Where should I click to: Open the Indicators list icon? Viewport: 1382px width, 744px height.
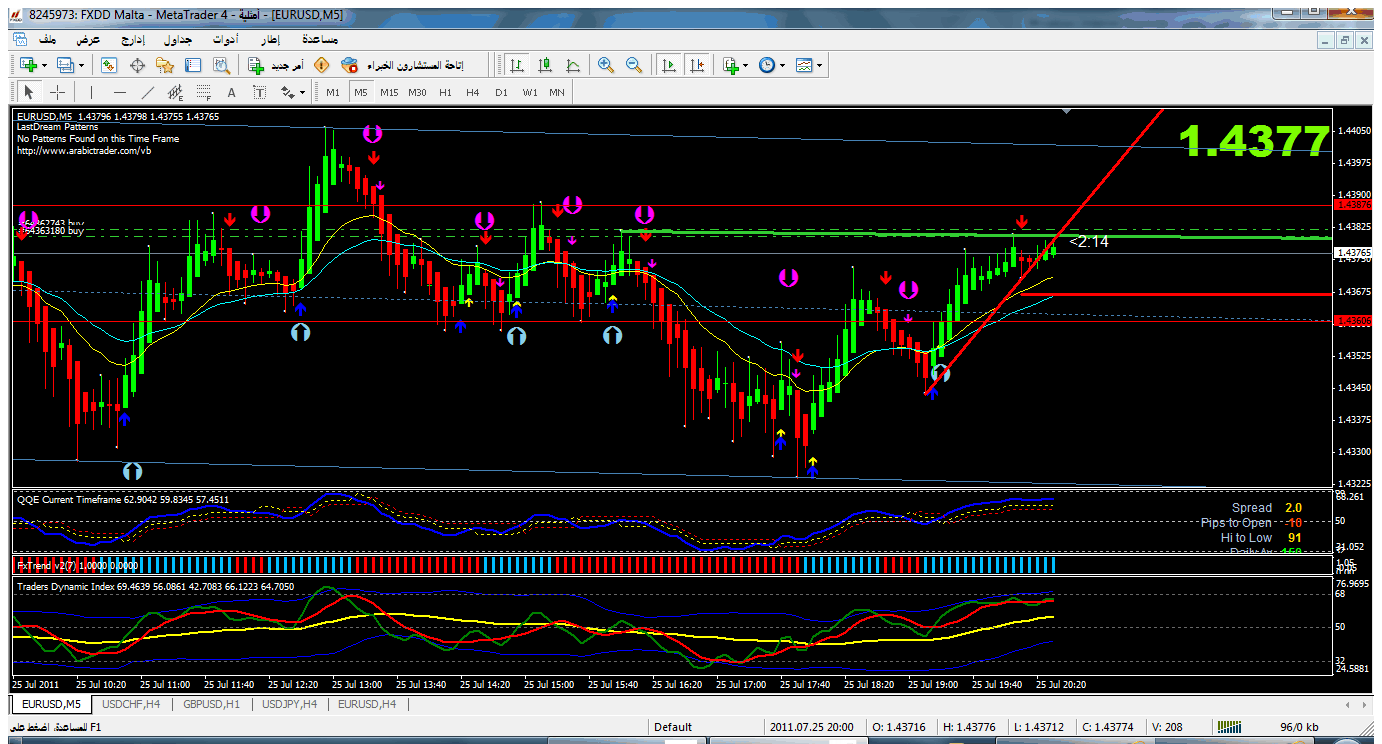[730, 65]
